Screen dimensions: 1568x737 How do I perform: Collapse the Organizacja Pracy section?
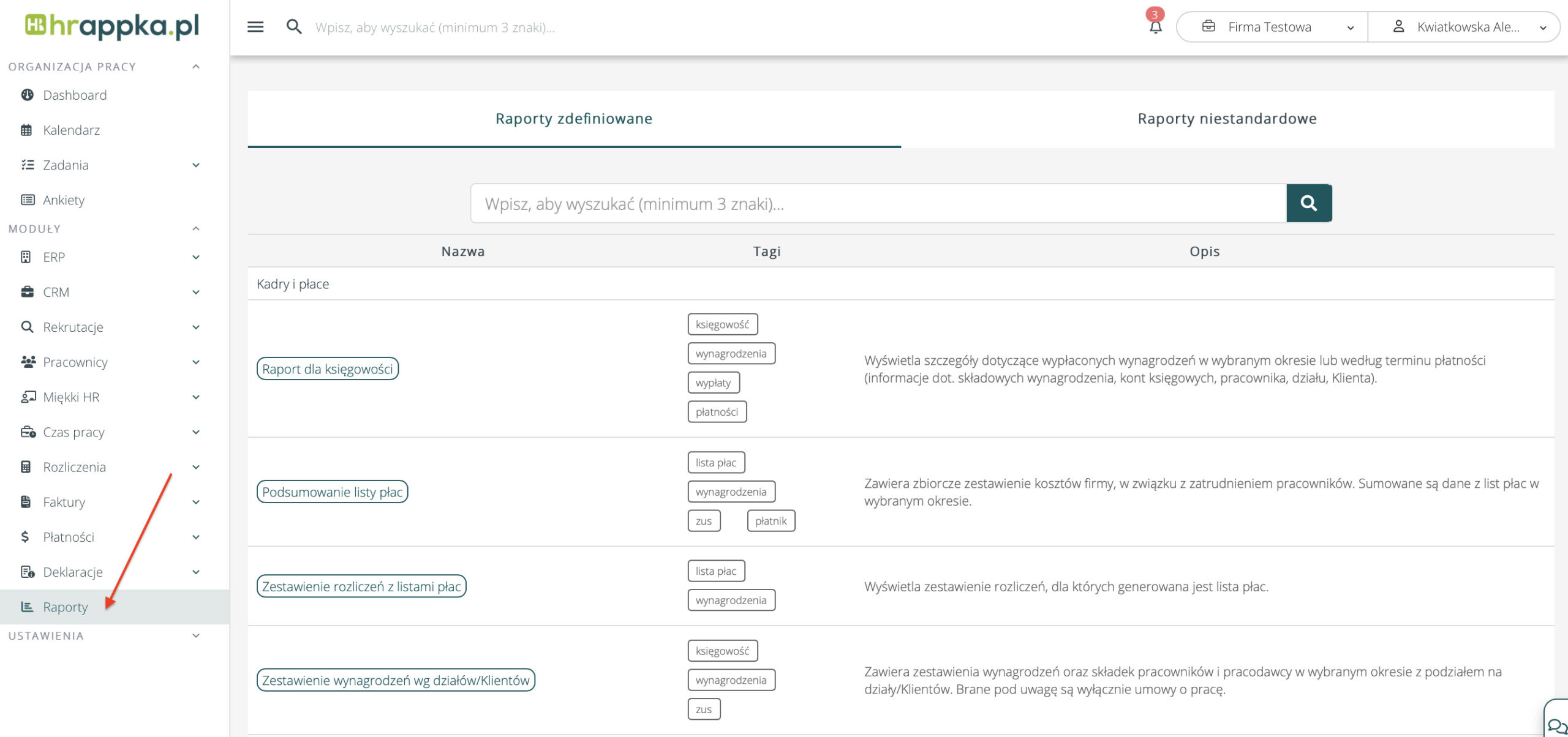(196, 67)
